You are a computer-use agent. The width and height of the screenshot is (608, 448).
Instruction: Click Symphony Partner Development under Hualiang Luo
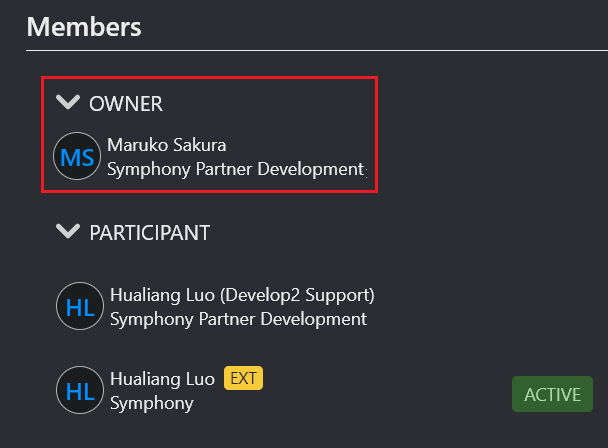tap(238, 320)
